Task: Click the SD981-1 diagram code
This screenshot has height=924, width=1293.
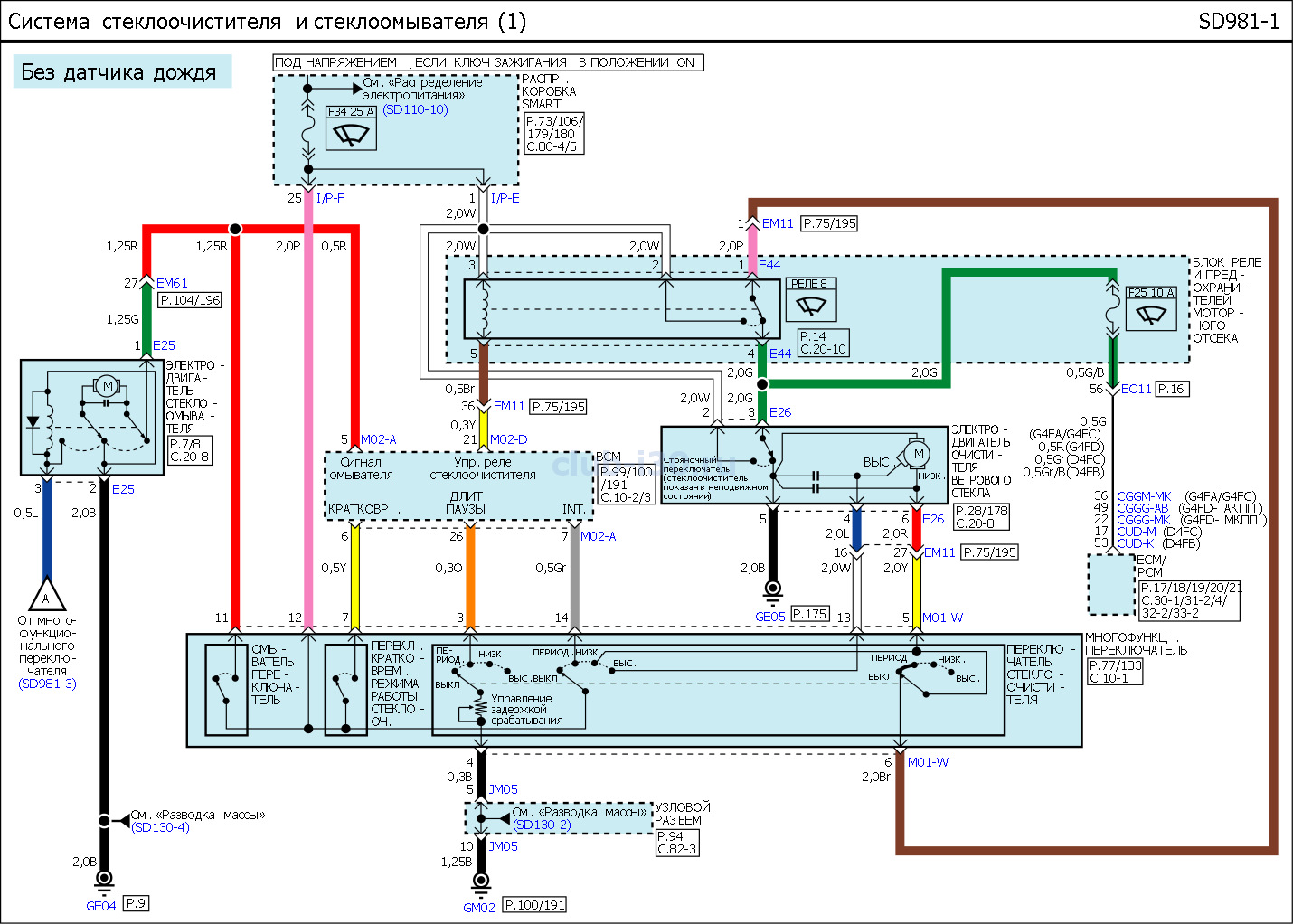Action: pyautogui.click(x=1239, y=22)
